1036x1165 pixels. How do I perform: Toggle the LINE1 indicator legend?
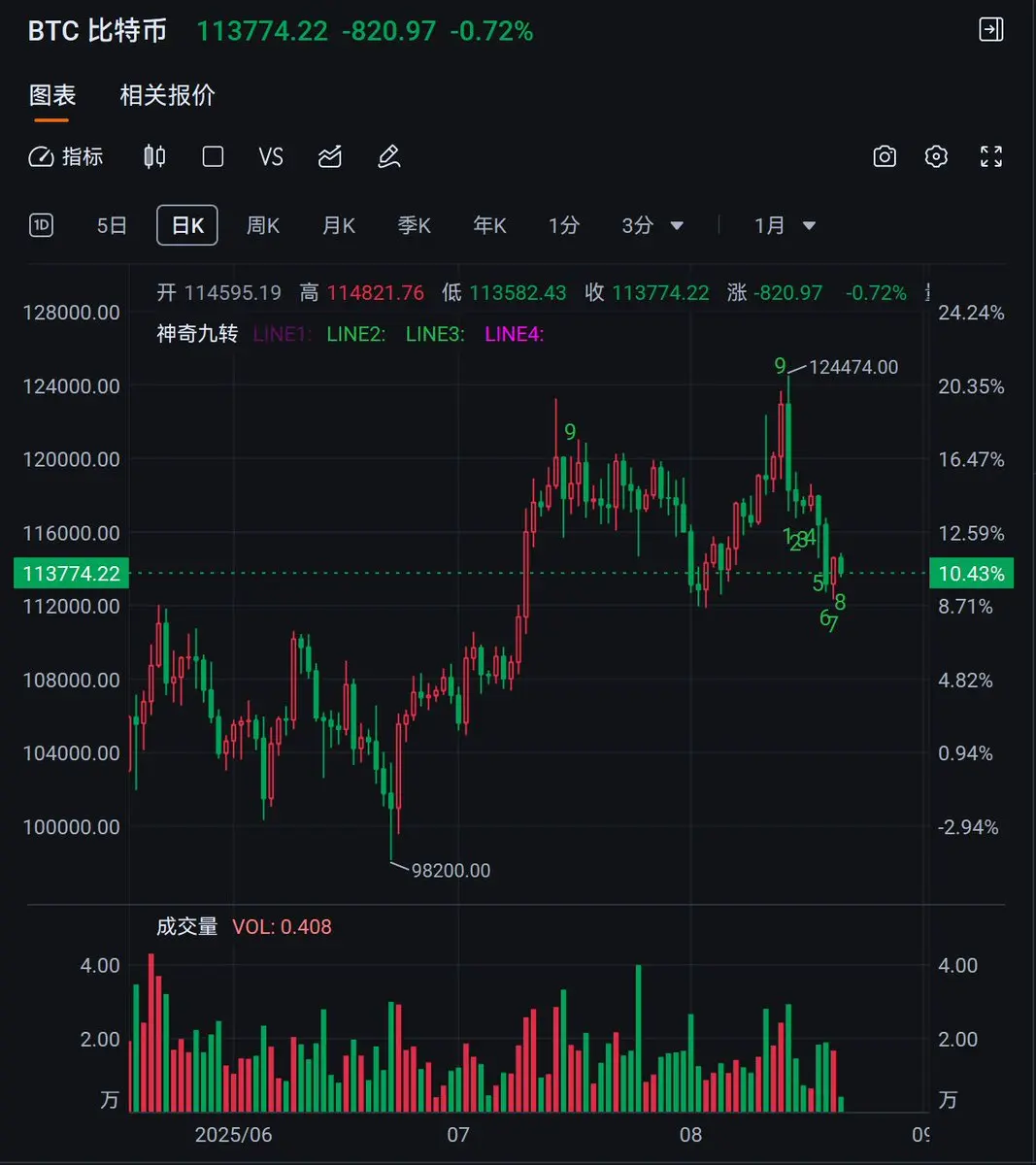[282, 334]
